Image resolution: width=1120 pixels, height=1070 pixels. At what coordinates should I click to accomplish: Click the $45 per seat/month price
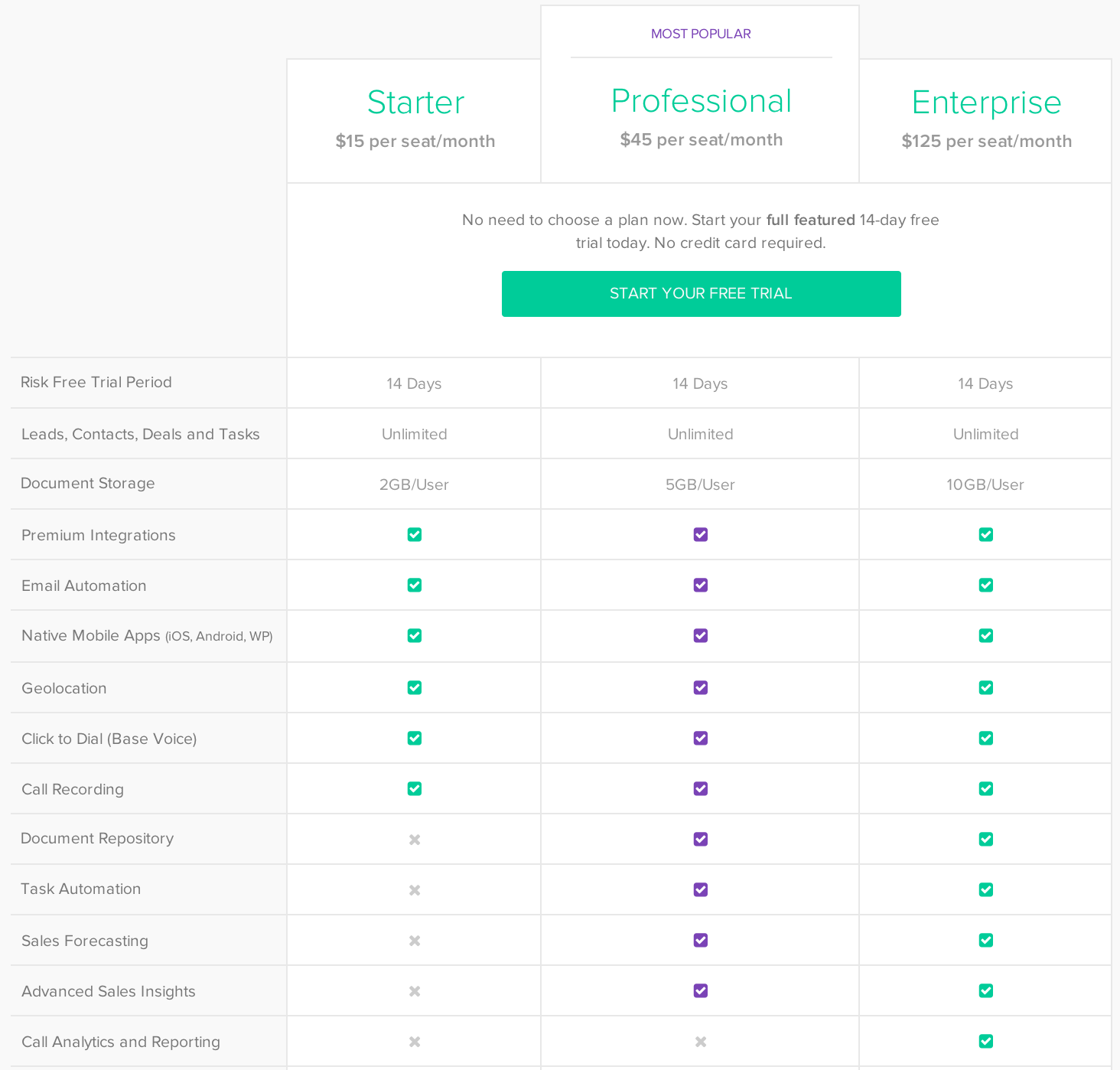[701, 139]
